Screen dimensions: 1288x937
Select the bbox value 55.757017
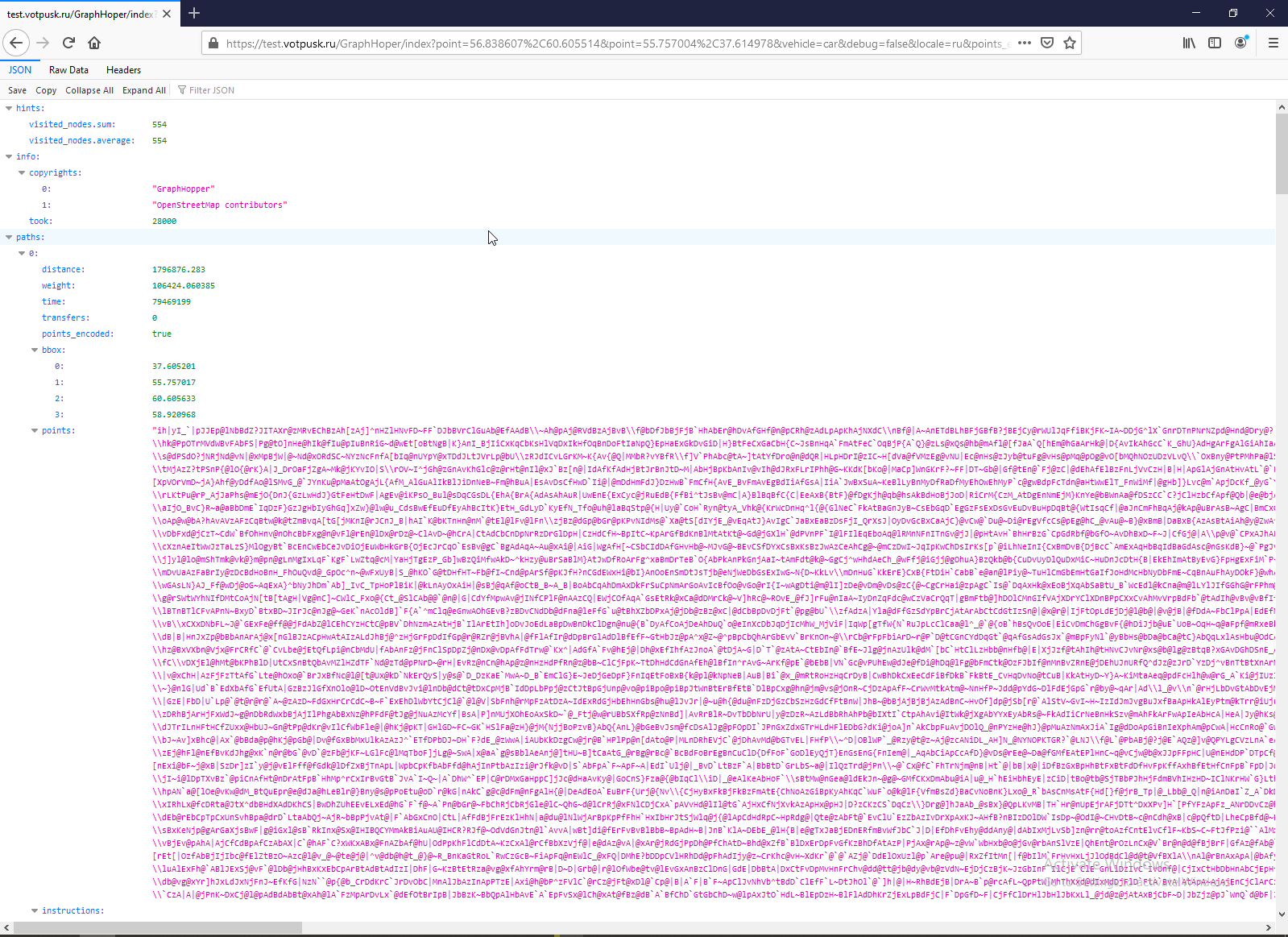(174, 382)
